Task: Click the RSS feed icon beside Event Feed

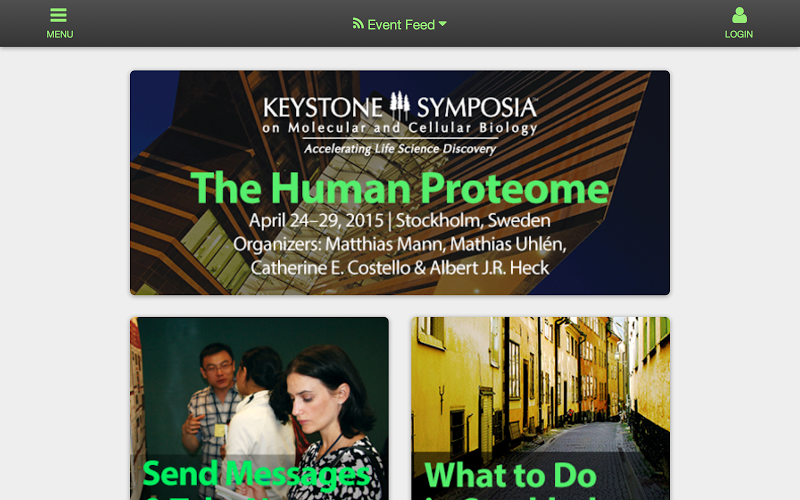Action: 358,23
